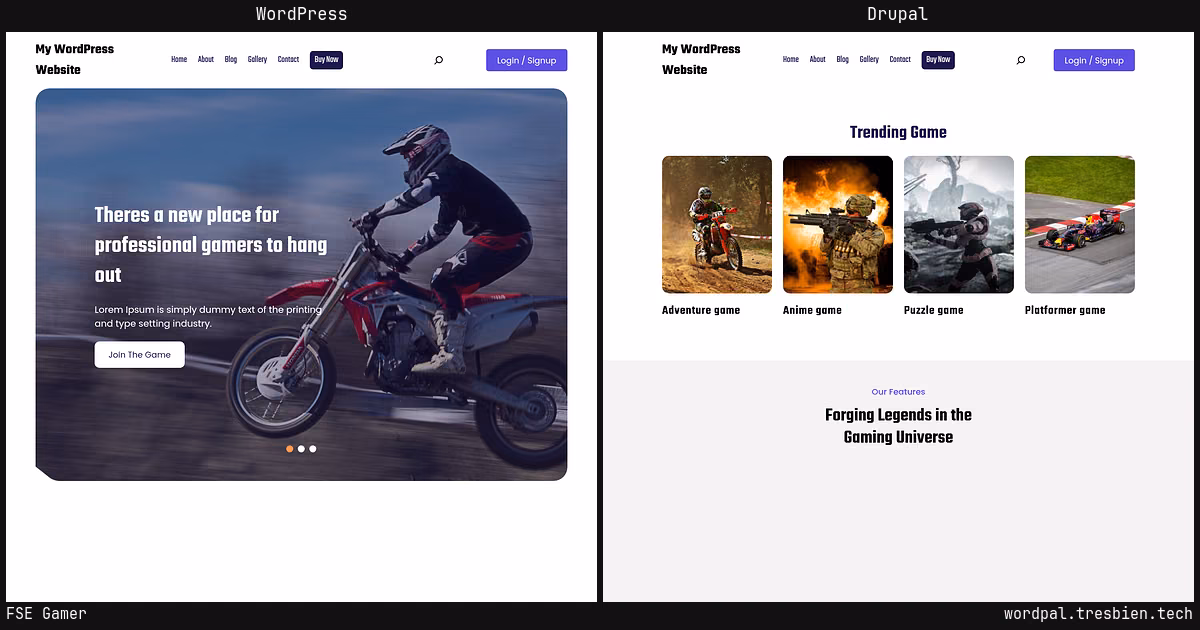
Task: Open the Platformer game race car thumbnail
Action: pos(1080,224)
